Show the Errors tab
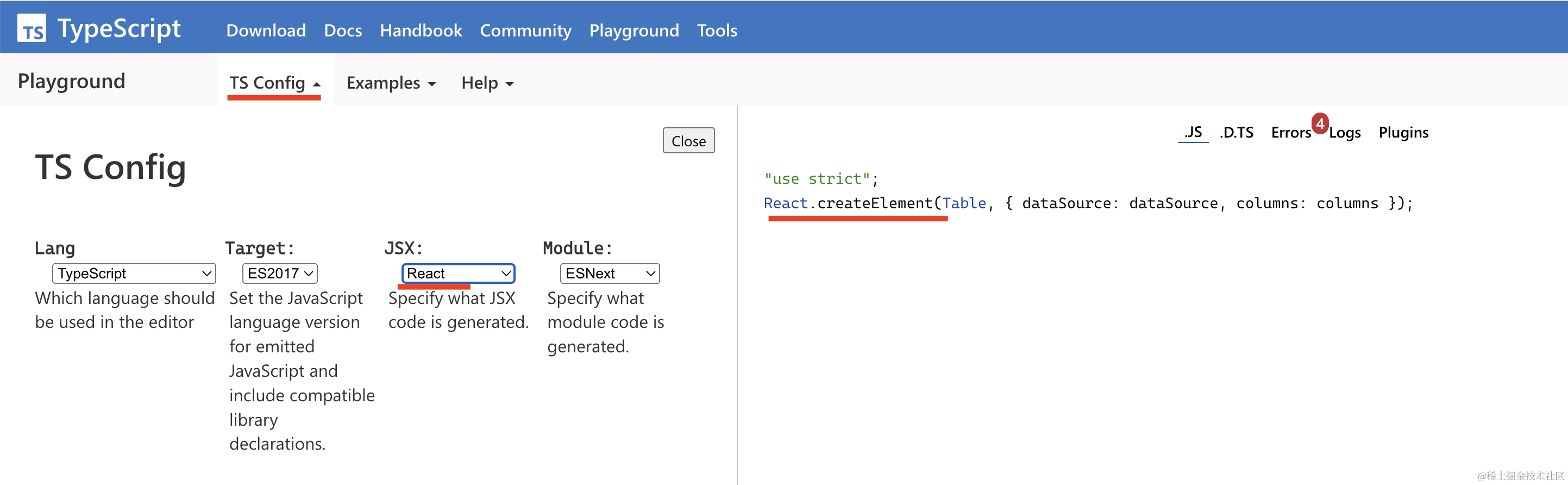1568x485 pixels. click(x=1290, y=132)
